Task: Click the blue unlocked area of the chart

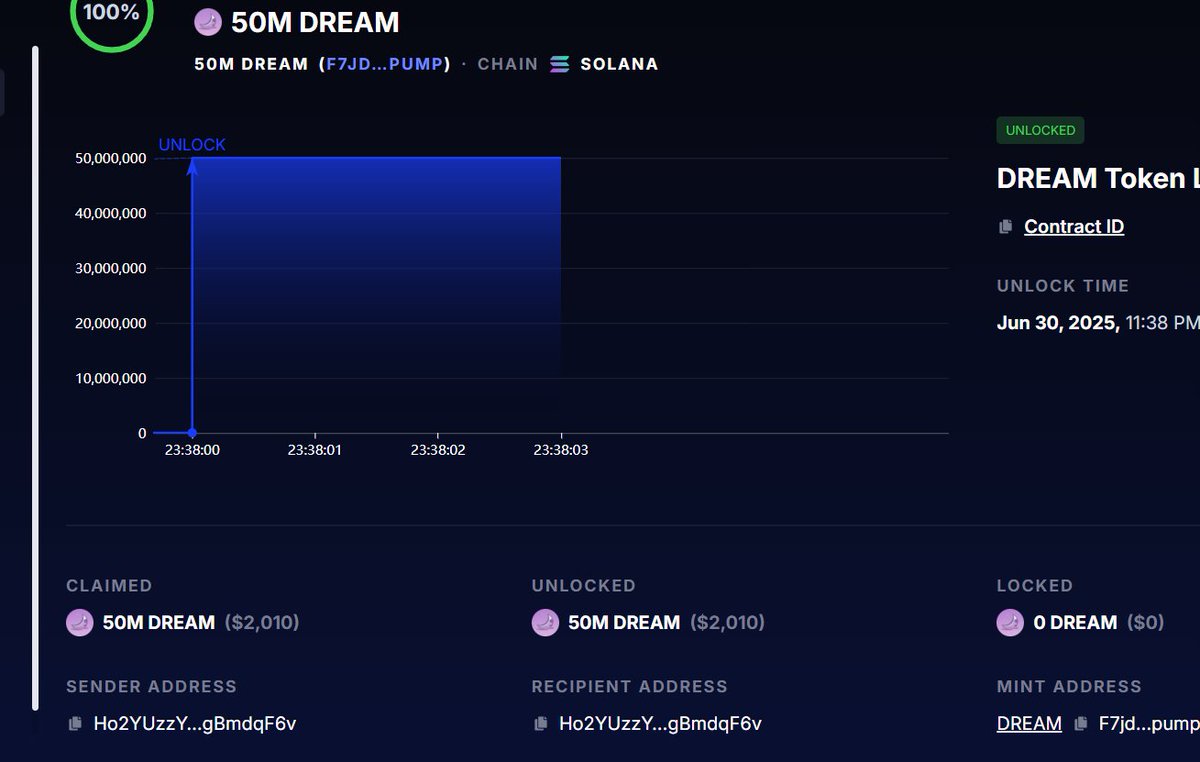Action: coord(376,294)
